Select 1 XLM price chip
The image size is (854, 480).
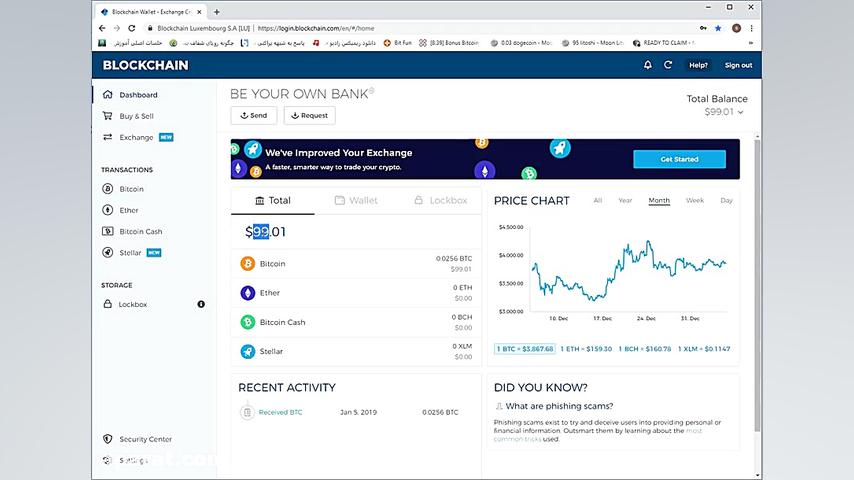704,349
